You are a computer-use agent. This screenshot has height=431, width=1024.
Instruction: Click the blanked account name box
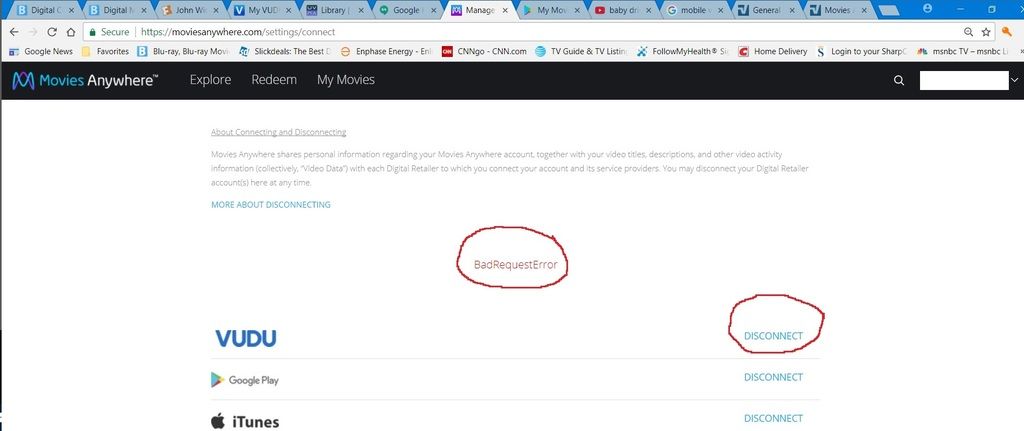(x=964, y=80)
